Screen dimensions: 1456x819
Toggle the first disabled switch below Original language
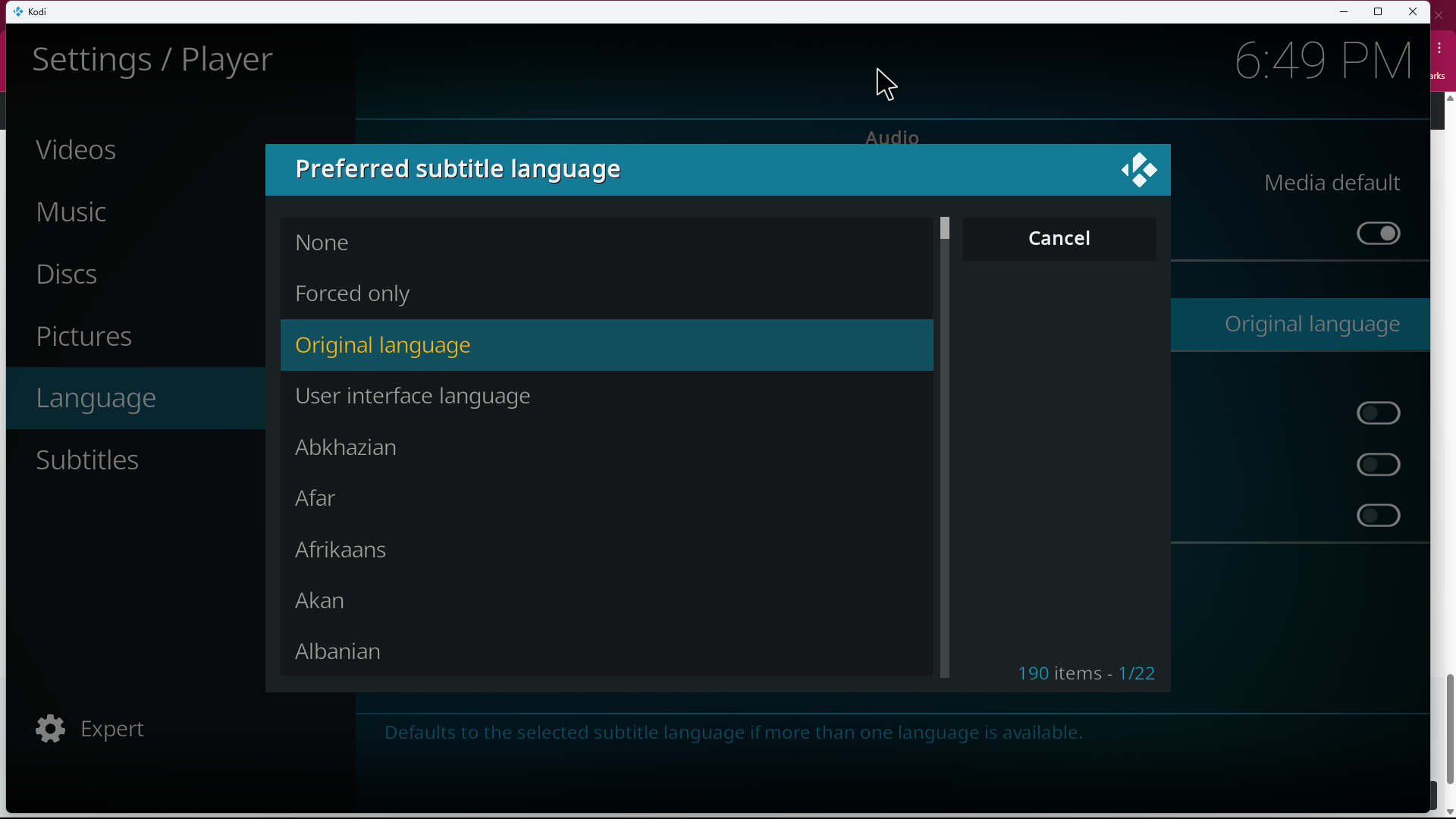(1378, 413)
